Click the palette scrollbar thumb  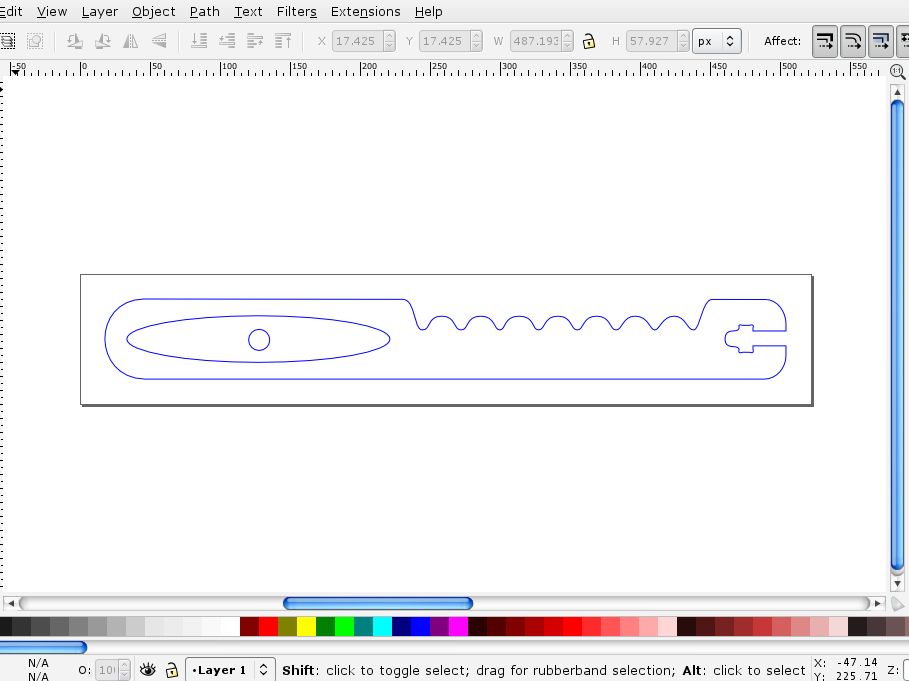point(43,647)
